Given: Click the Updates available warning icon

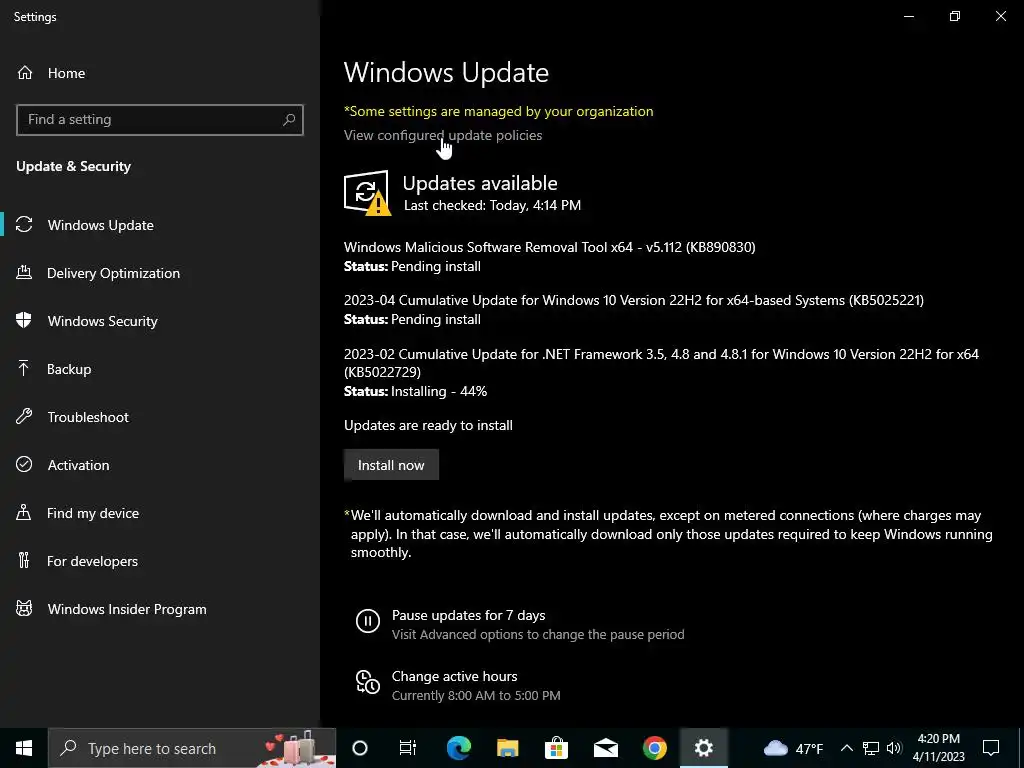Looking at the screenshot, I should click(367, 193).
